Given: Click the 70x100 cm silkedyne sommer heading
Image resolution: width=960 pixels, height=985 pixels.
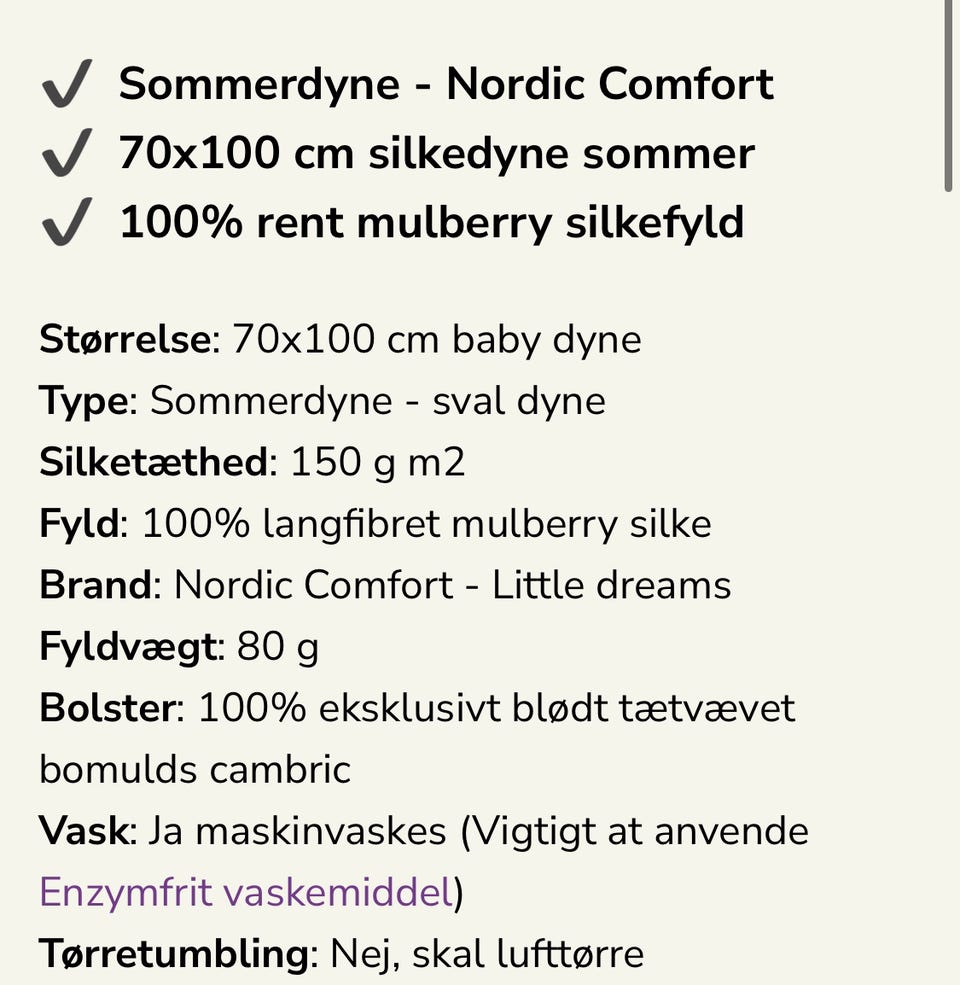Looking at the screenshot, I should click(436, 153).
